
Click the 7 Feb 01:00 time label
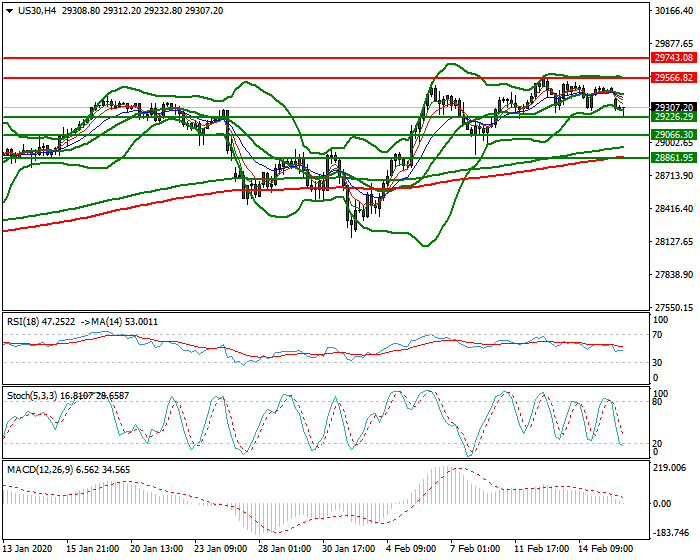[x=475, y=549]
